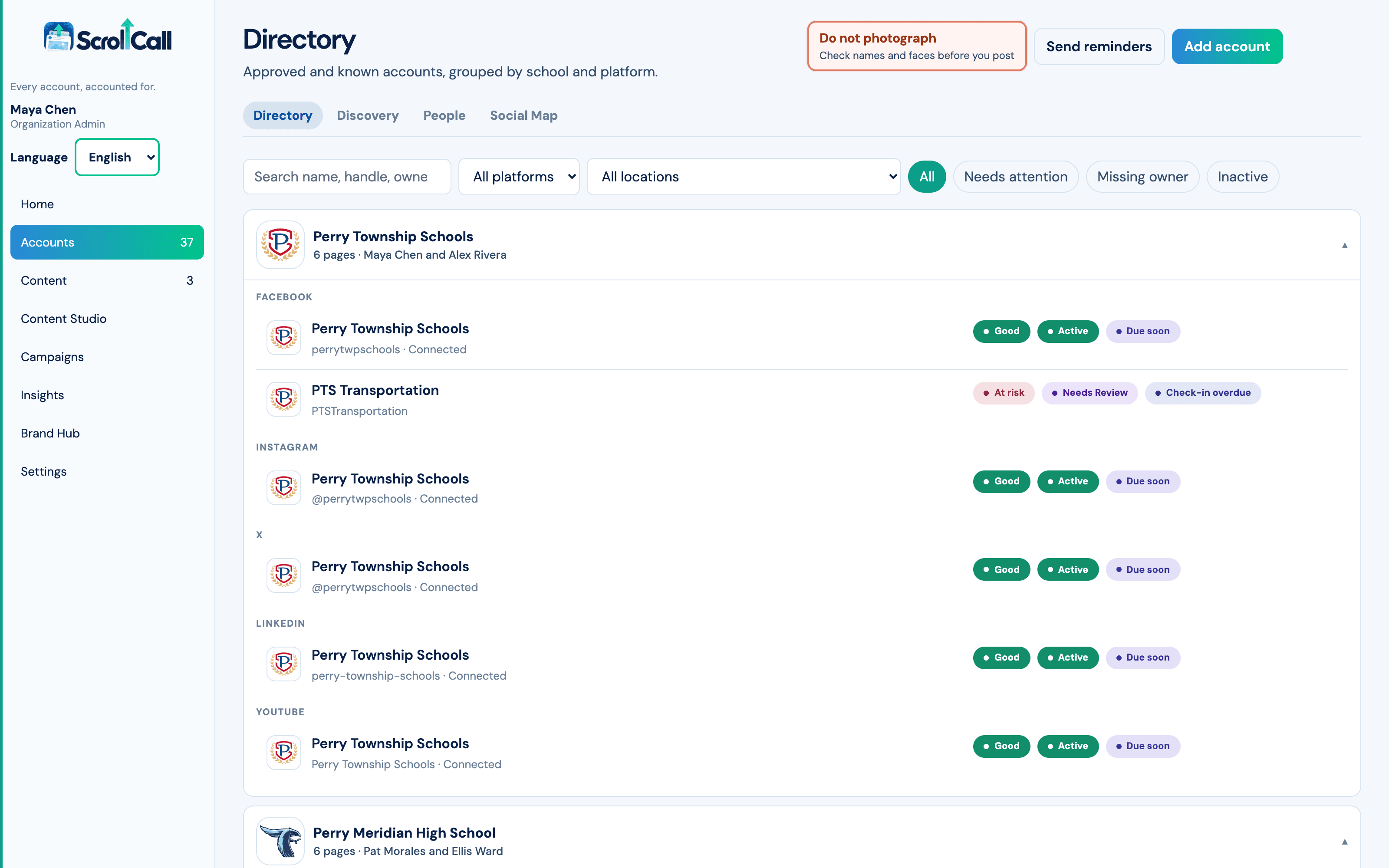Collapse the Perry Township Schools group
The image size is (1389, 868).
[1344, 246]
